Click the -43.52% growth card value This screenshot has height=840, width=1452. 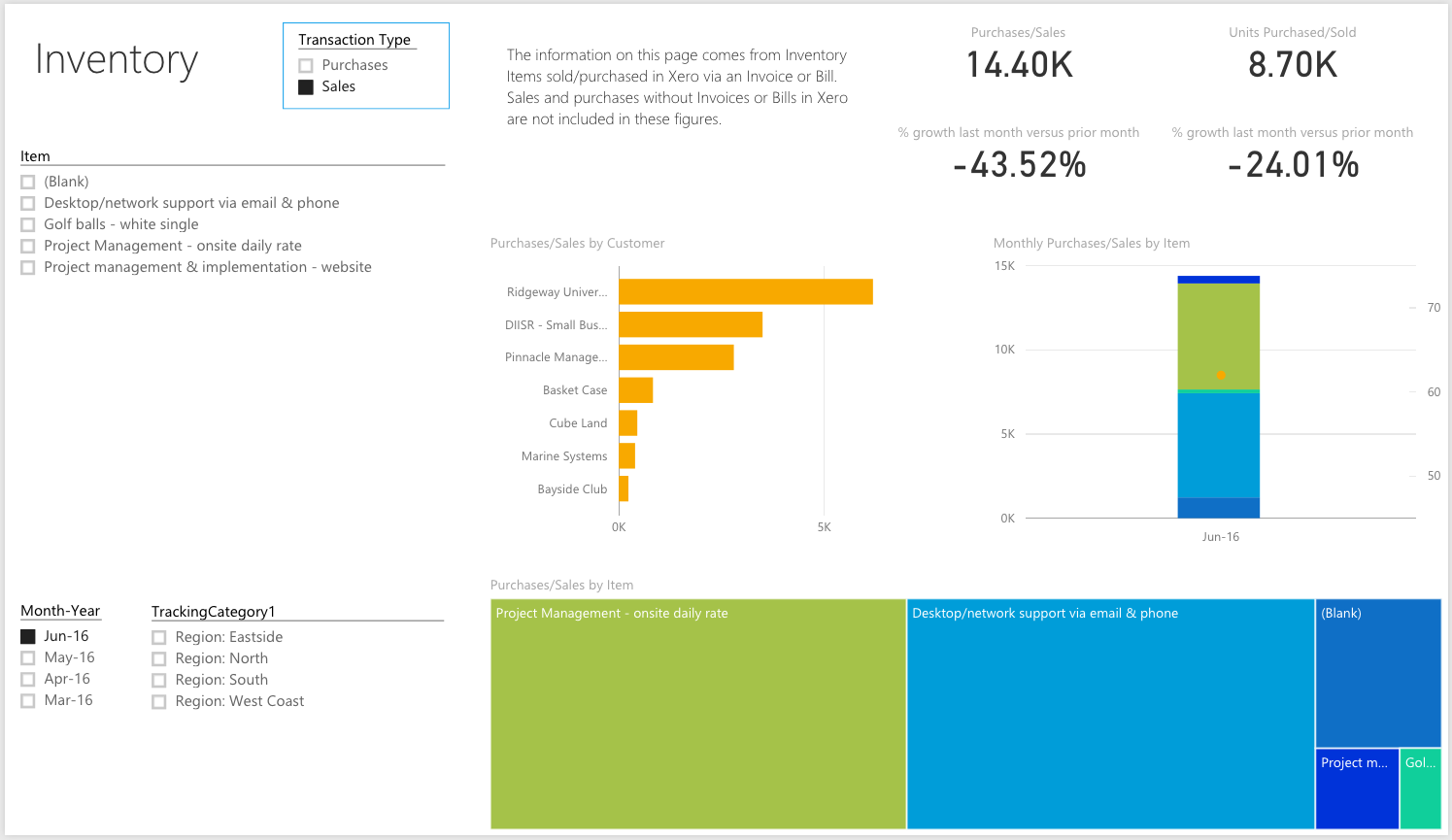tap(1019, 165)
